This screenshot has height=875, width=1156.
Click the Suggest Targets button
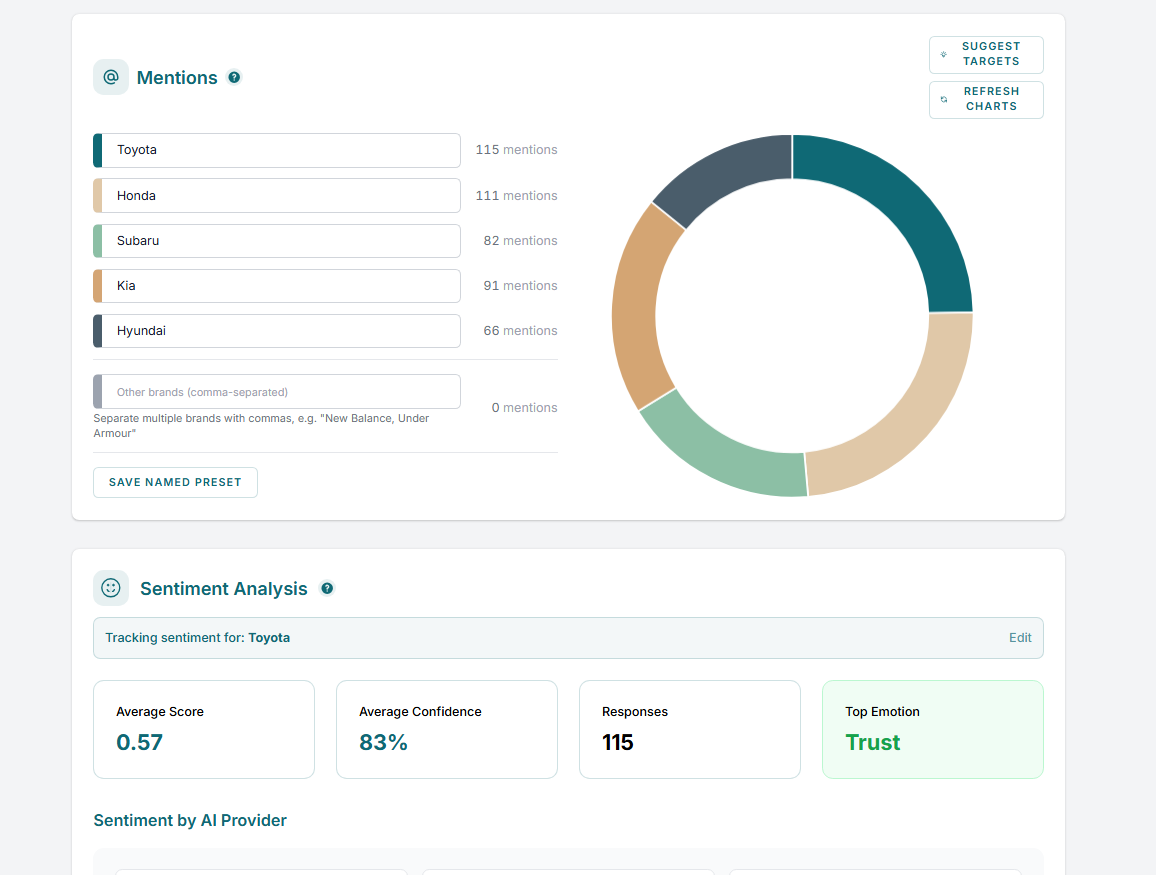coord(986,55)
